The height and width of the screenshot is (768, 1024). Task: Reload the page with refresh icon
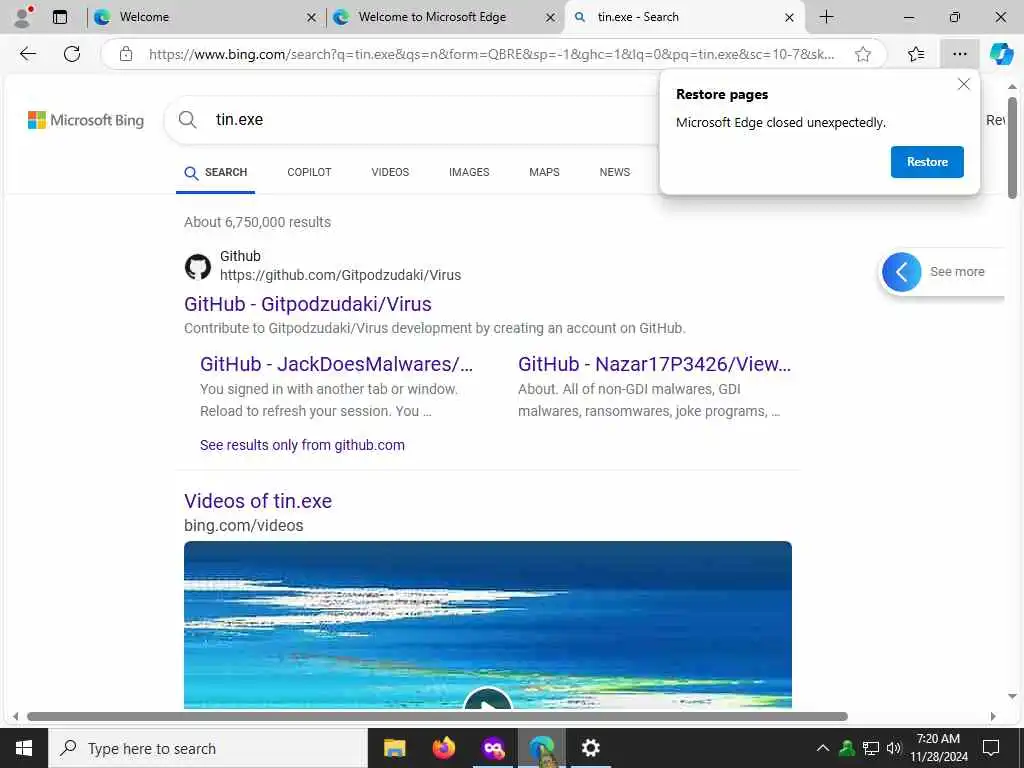[72, 54]
